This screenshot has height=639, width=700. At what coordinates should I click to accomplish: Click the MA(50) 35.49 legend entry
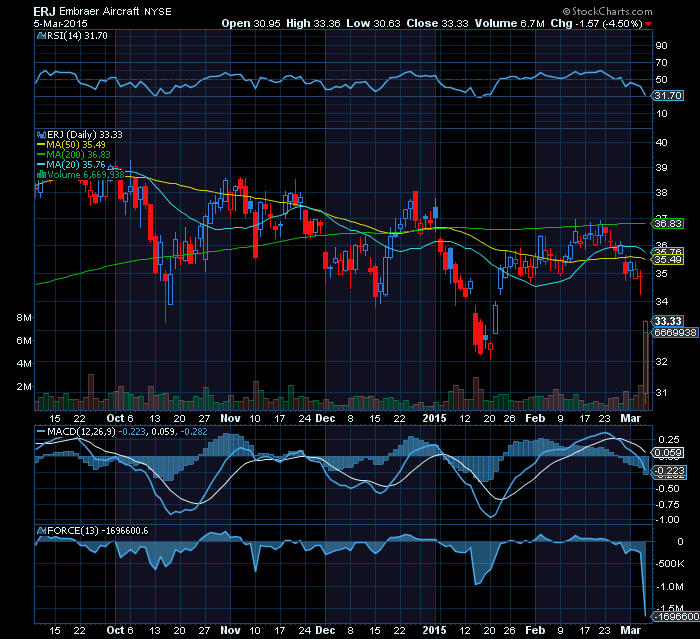[71, 145]
